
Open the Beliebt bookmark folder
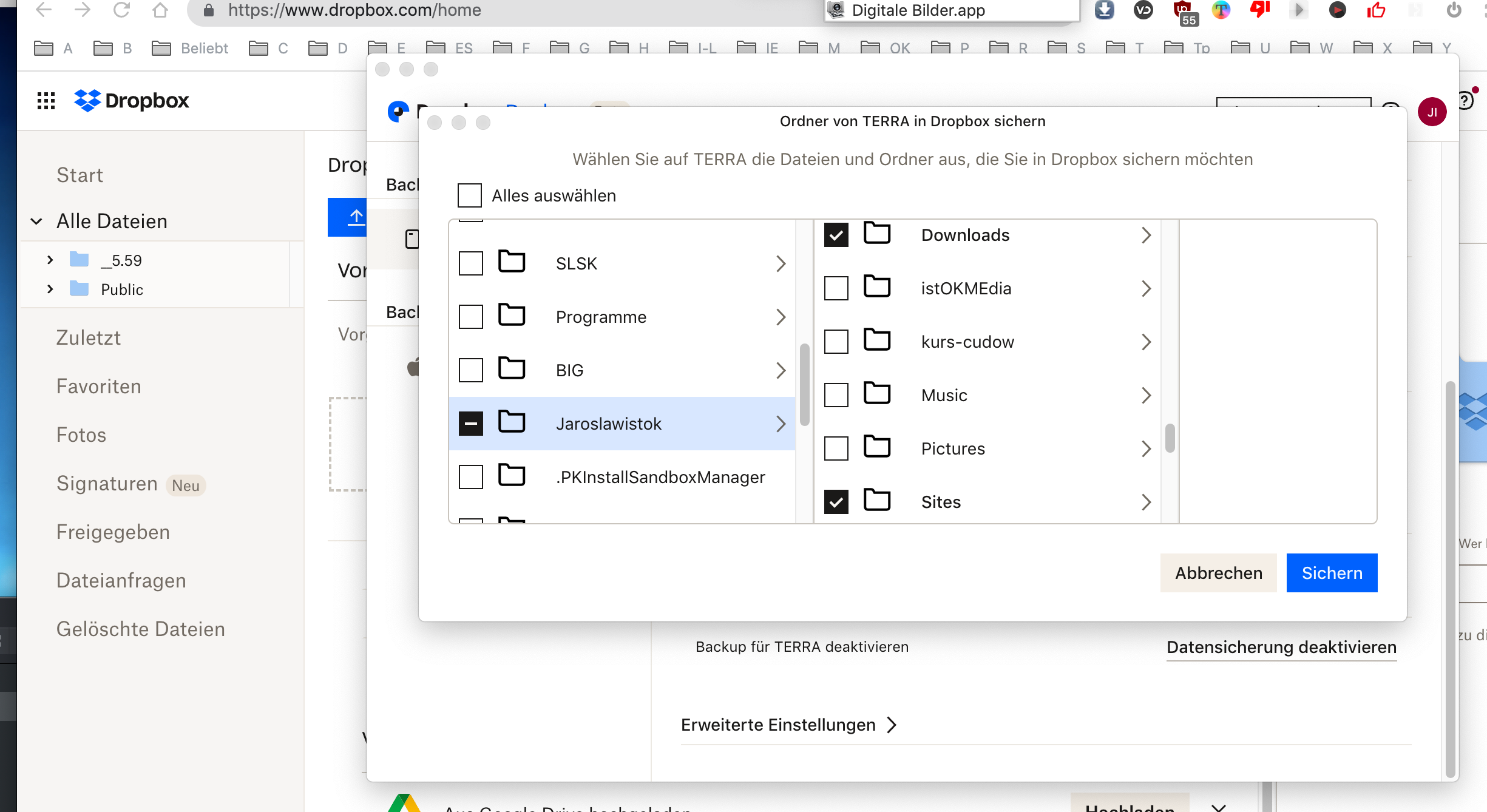[190, 48]
